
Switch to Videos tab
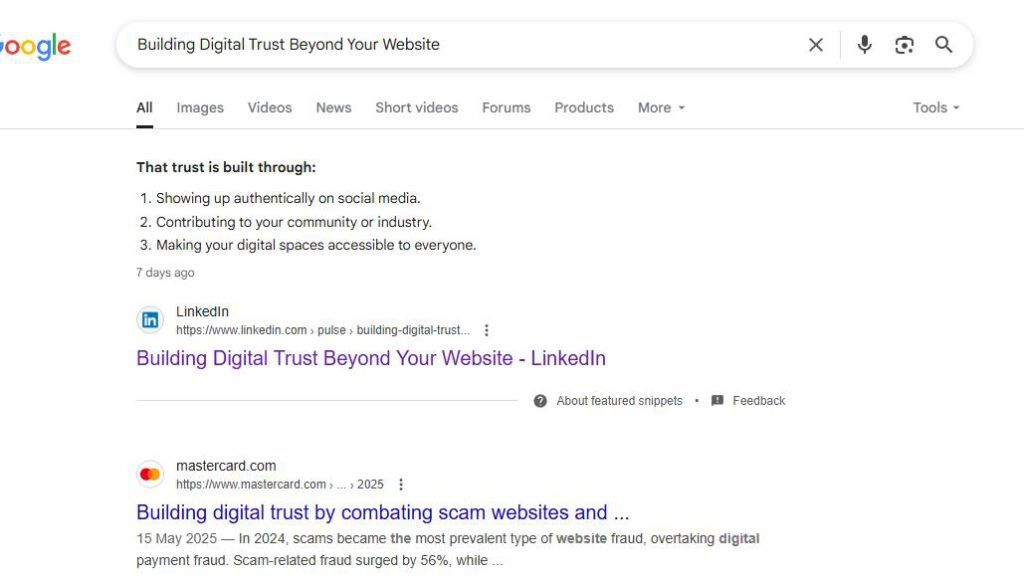tap(270, 108)
